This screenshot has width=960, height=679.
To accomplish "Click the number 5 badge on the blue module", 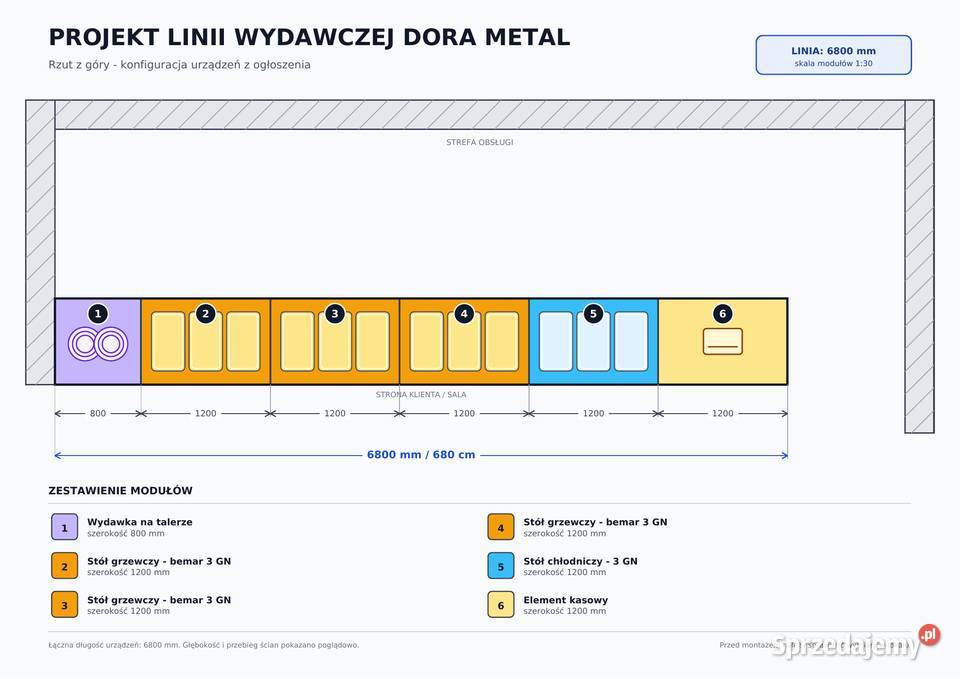I will click(593, 314).
